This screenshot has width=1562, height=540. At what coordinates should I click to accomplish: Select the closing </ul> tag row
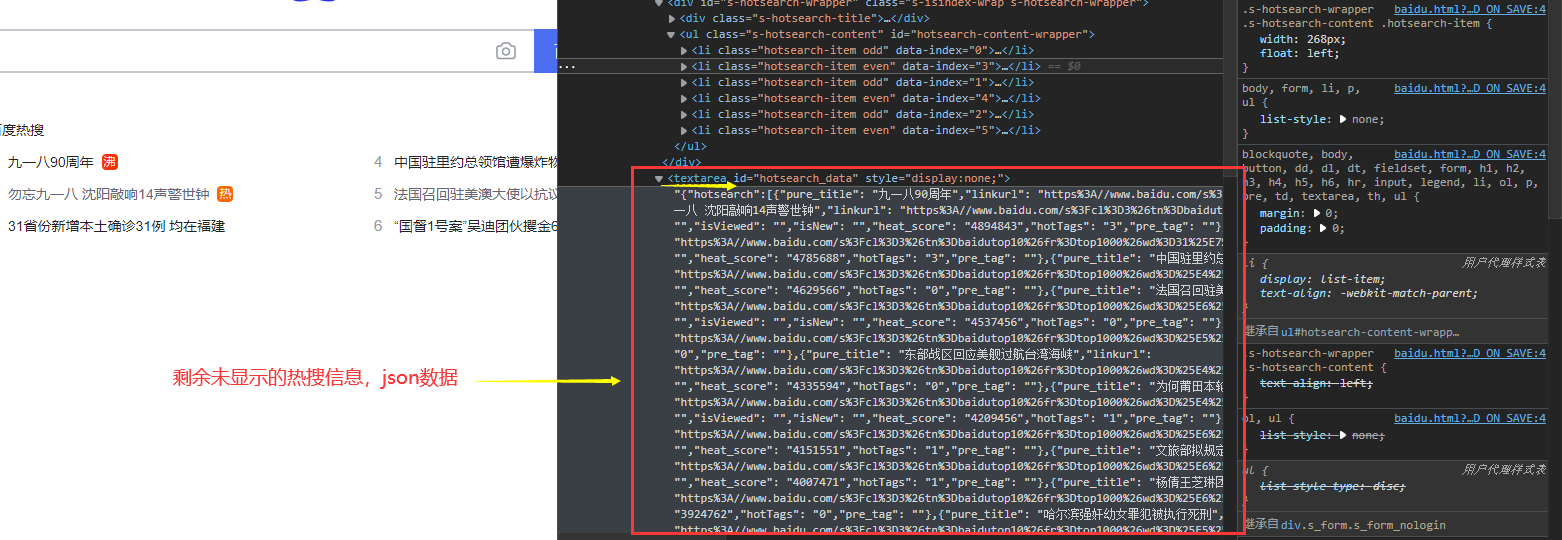[x=691, y=146]
